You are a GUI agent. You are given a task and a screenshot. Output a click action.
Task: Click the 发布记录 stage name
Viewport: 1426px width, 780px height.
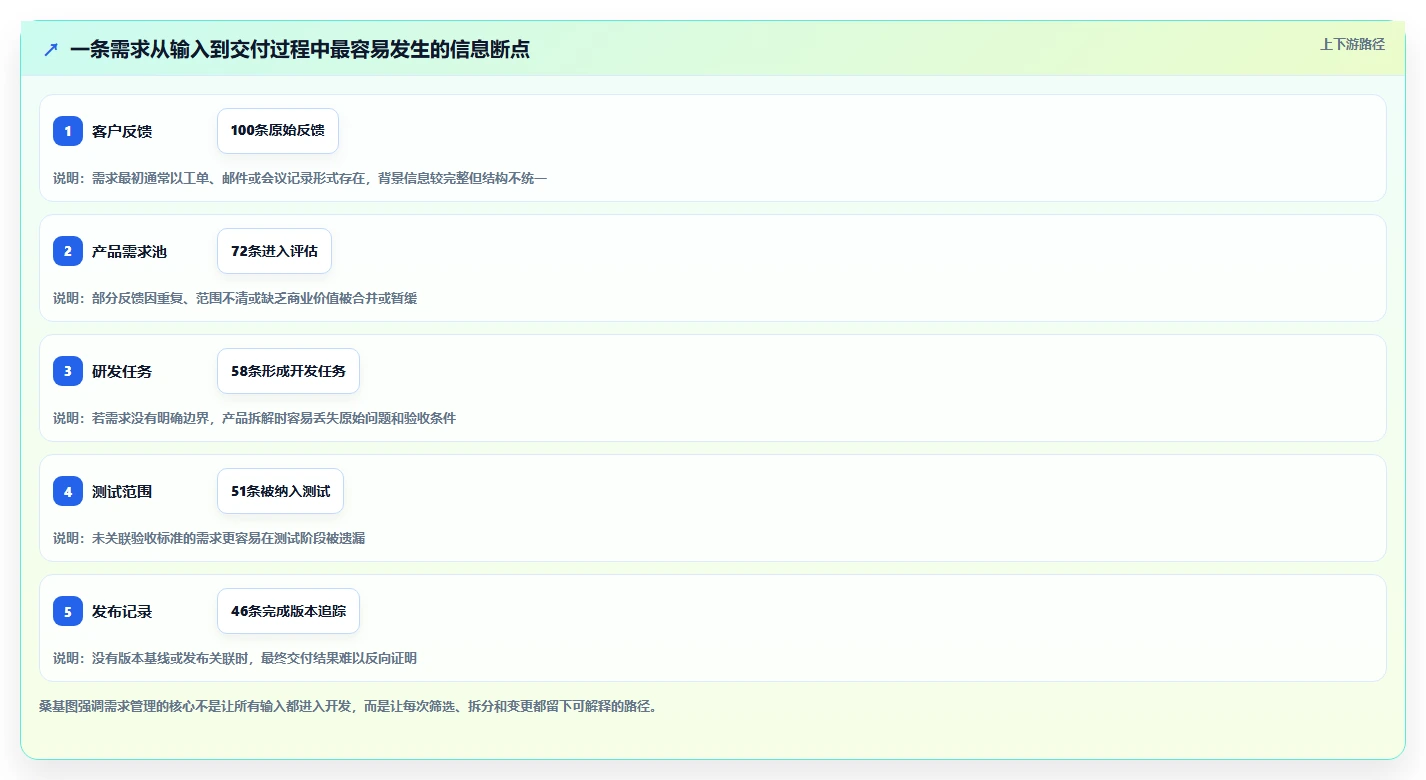tap(122, 611)
